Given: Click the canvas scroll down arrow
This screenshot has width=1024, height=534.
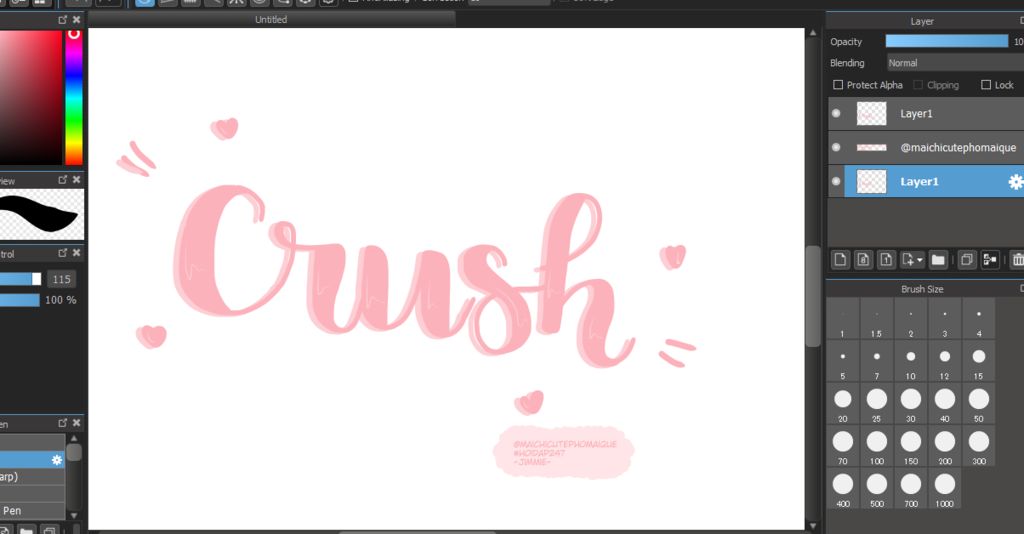Looking at the screenshot, I should tap(813, 525).
